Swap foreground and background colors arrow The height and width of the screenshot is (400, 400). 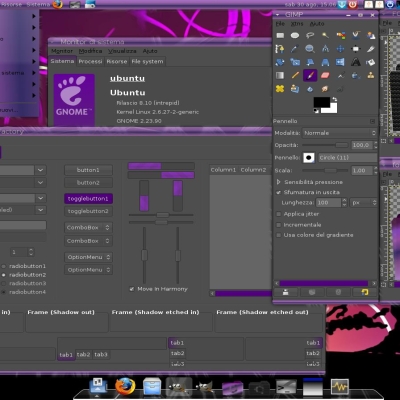(x=335, y=99)
